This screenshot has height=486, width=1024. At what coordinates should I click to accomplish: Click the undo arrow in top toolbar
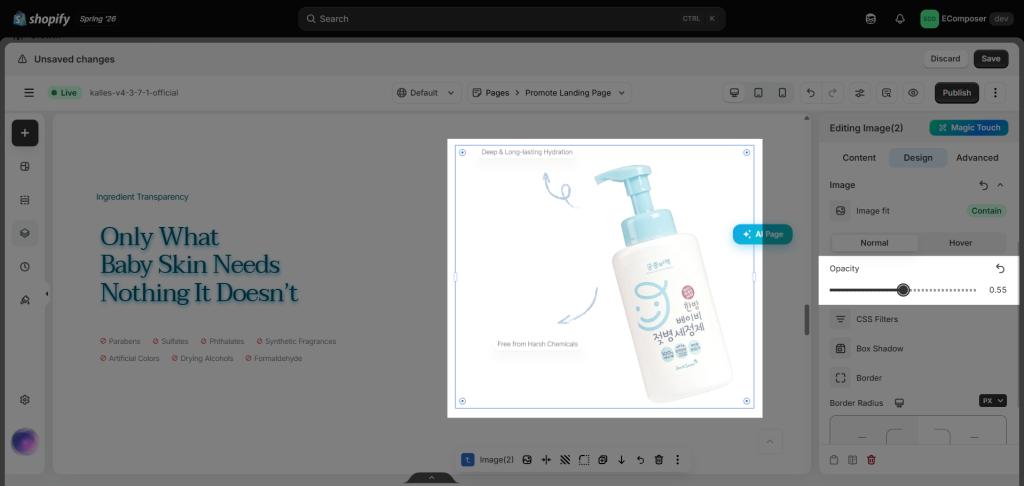(811, 93)
